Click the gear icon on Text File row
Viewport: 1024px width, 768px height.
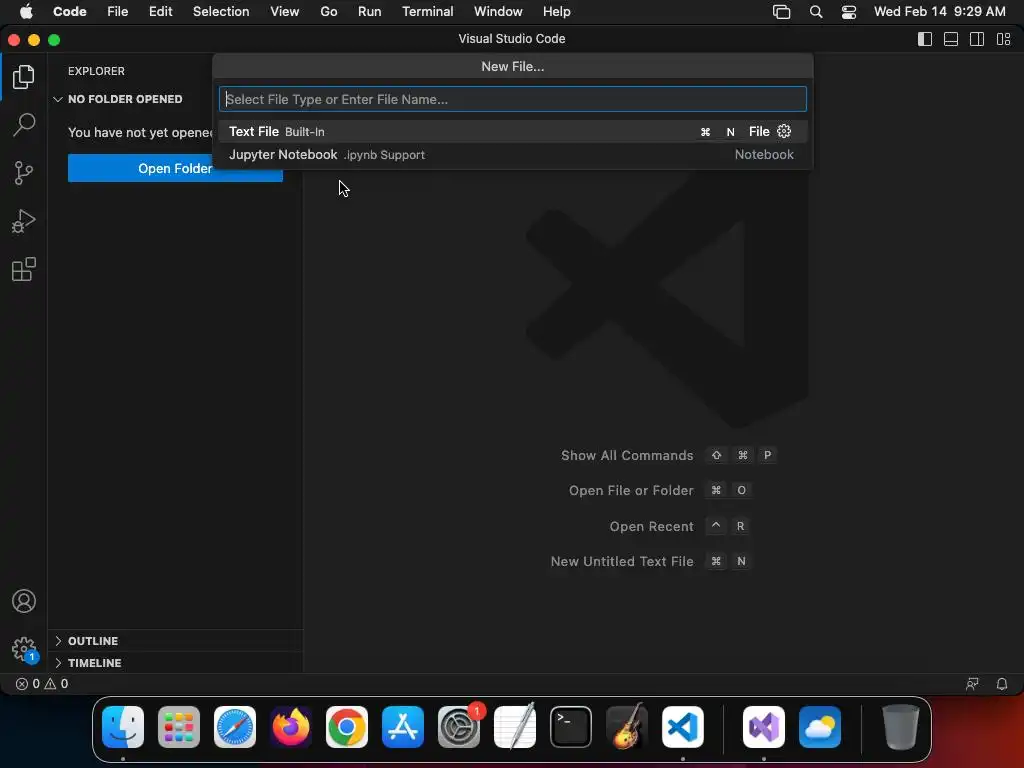click(x=784, y=131)
